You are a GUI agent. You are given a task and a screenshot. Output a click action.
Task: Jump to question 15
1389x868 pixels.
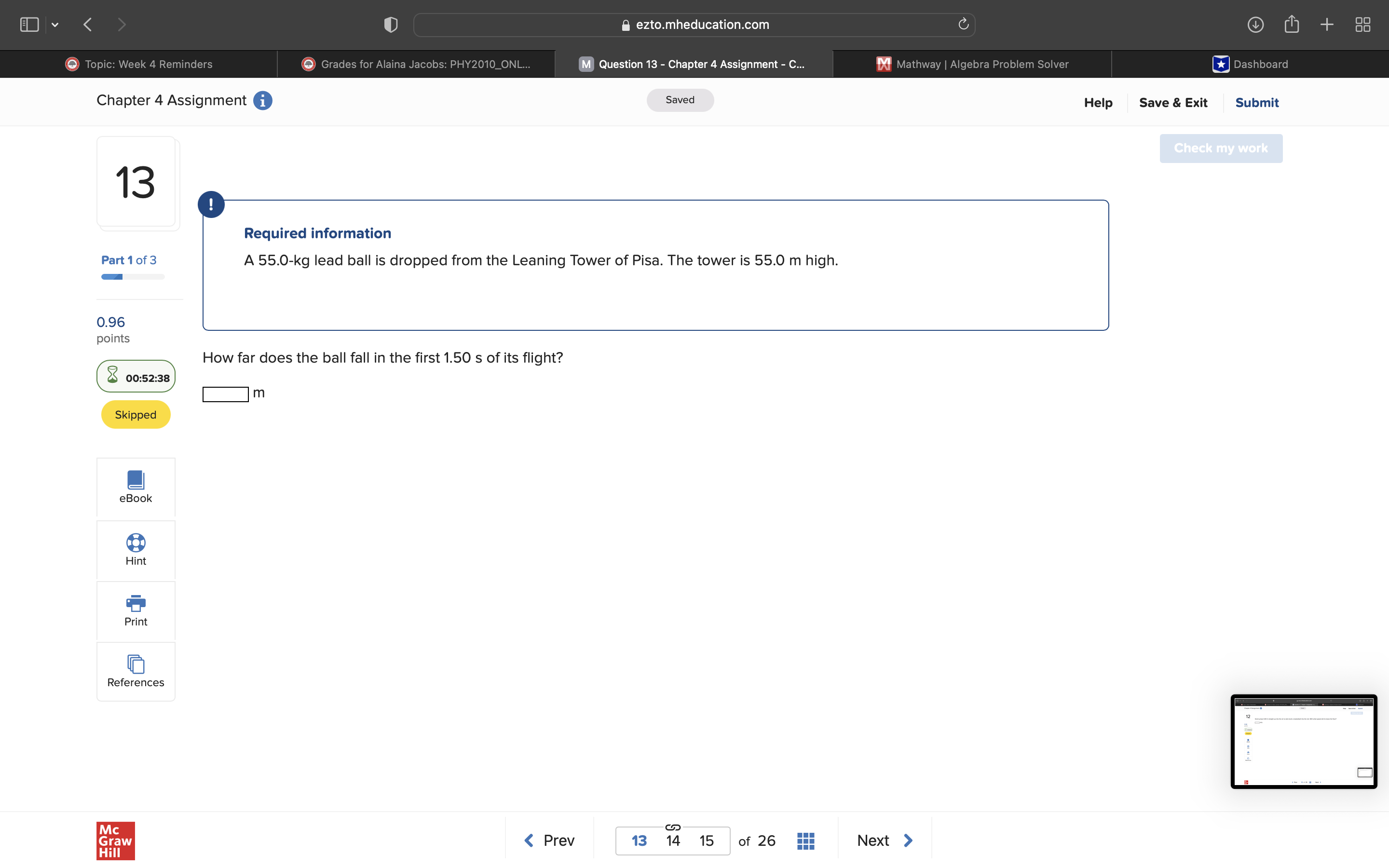tap(706, 841)
